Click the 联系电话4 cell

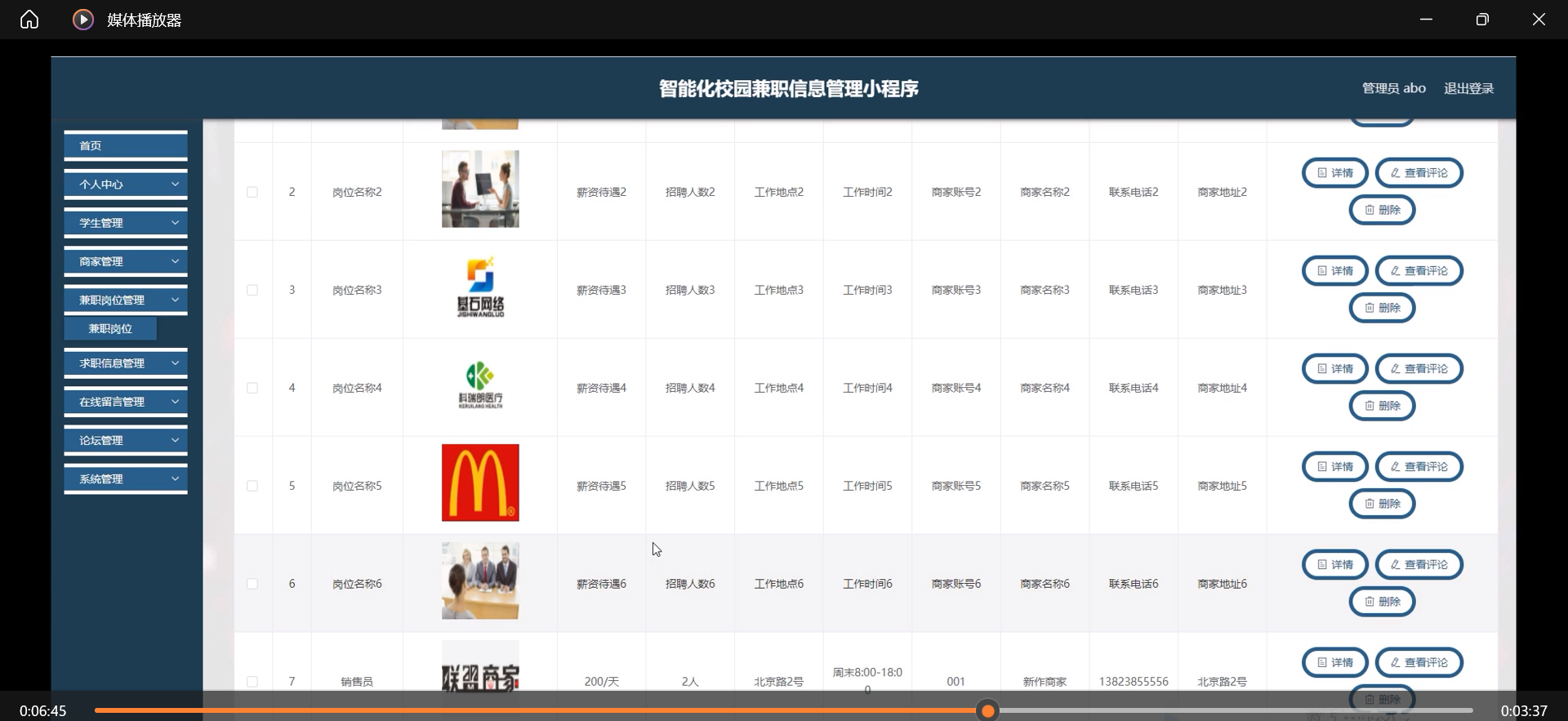click(1134, 388)
